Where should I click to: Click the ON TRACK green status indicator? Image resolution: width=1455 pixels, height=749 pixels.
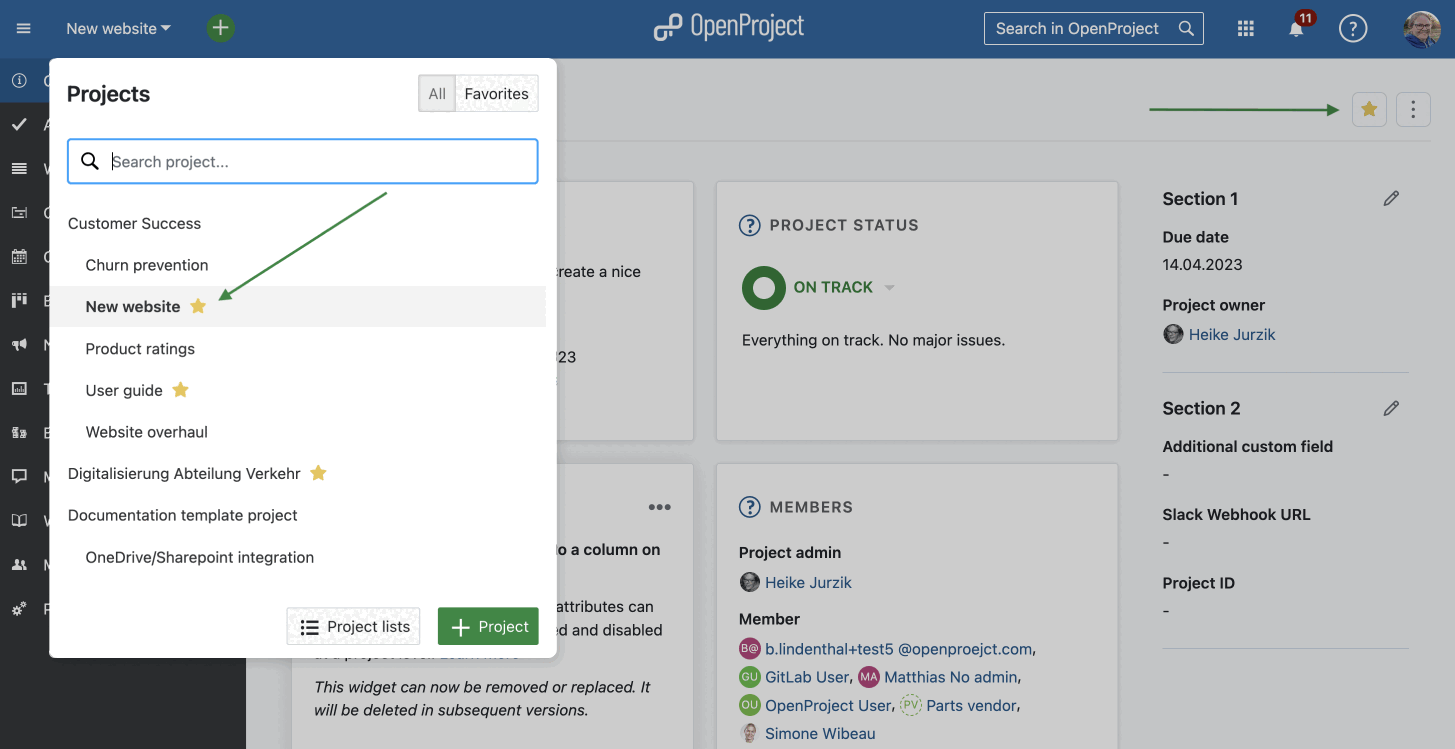coord(763,287)
